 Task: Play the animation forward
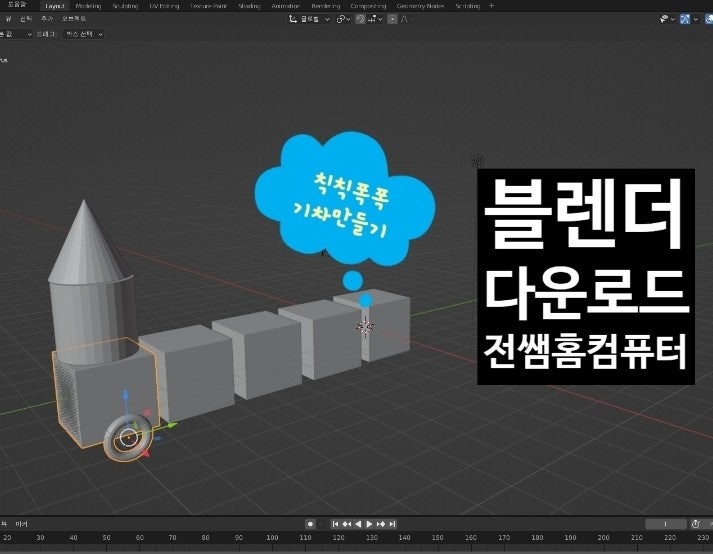tap(369, 524)
